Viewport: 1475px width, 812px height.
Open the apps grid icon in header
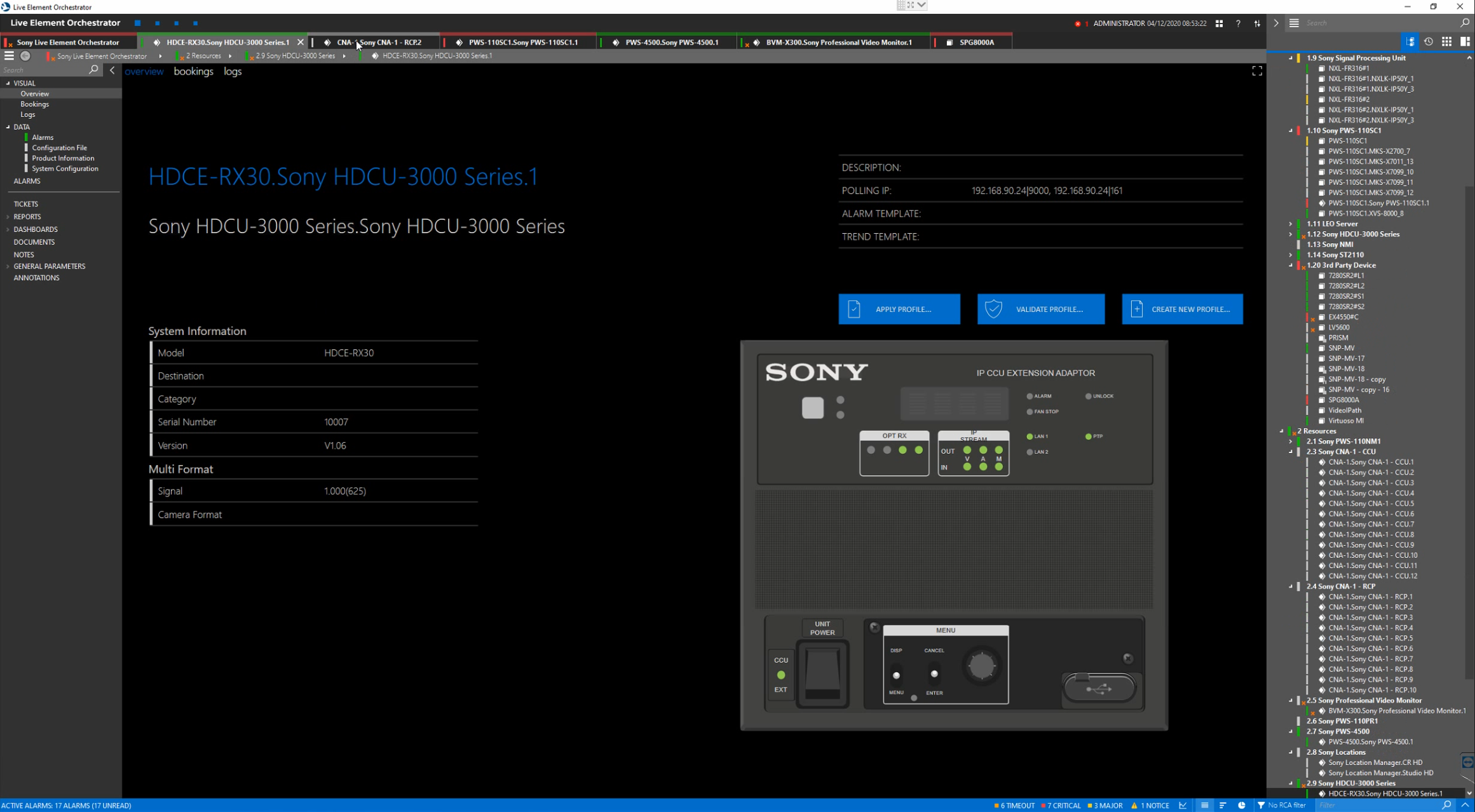coord(1219,24)
